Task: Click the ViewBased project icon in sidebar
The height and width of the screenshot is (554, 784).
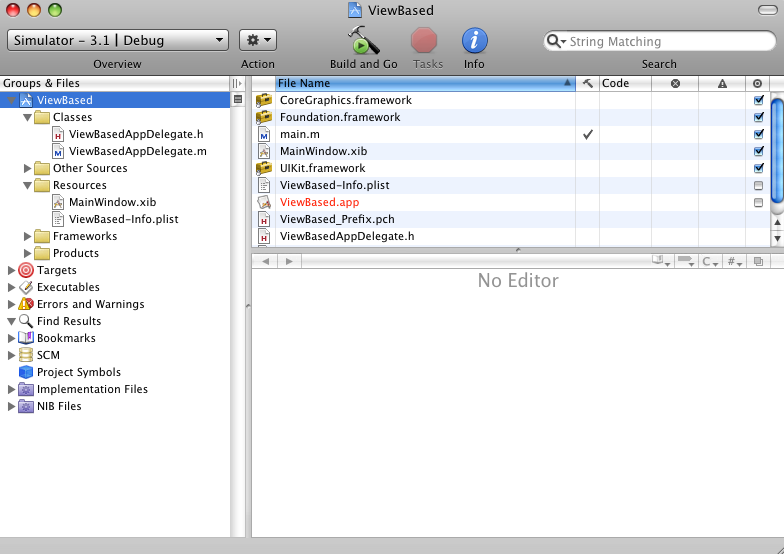Action: click(x=26, y=100)
